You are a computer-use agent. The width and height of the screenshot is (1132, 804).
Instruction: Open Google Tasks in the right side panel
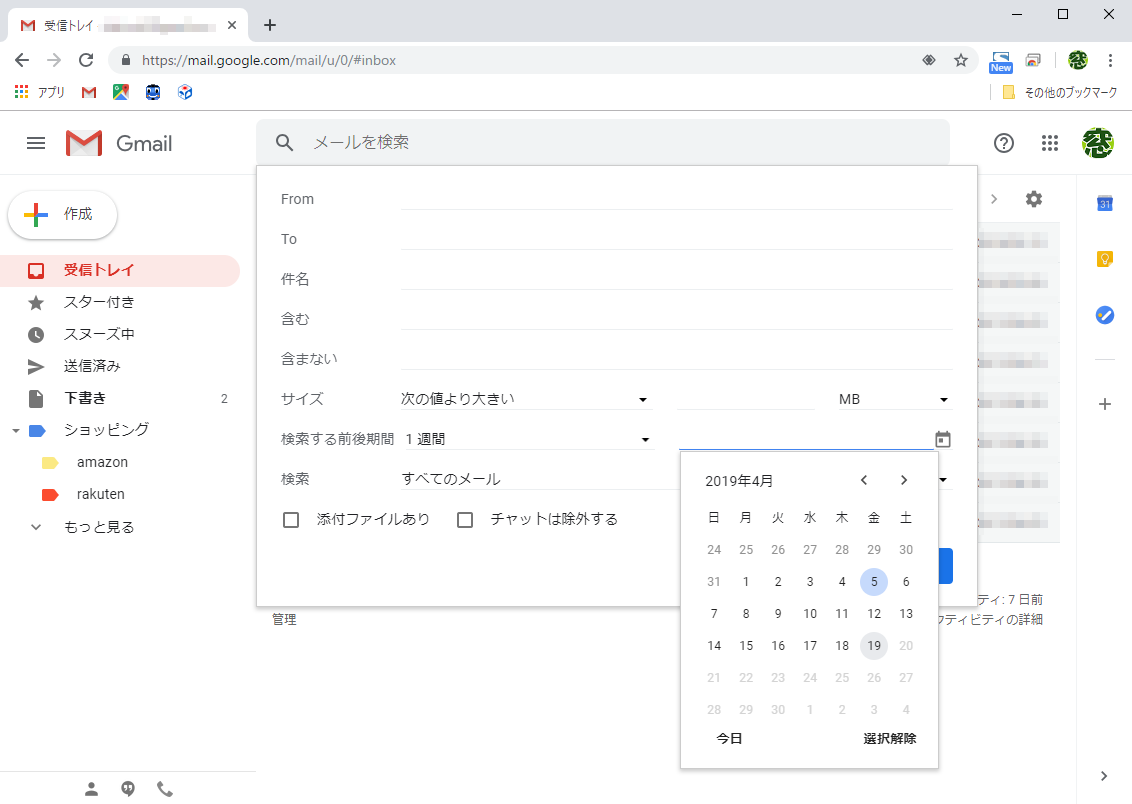pyautogui.click(x=1104, y=315)
